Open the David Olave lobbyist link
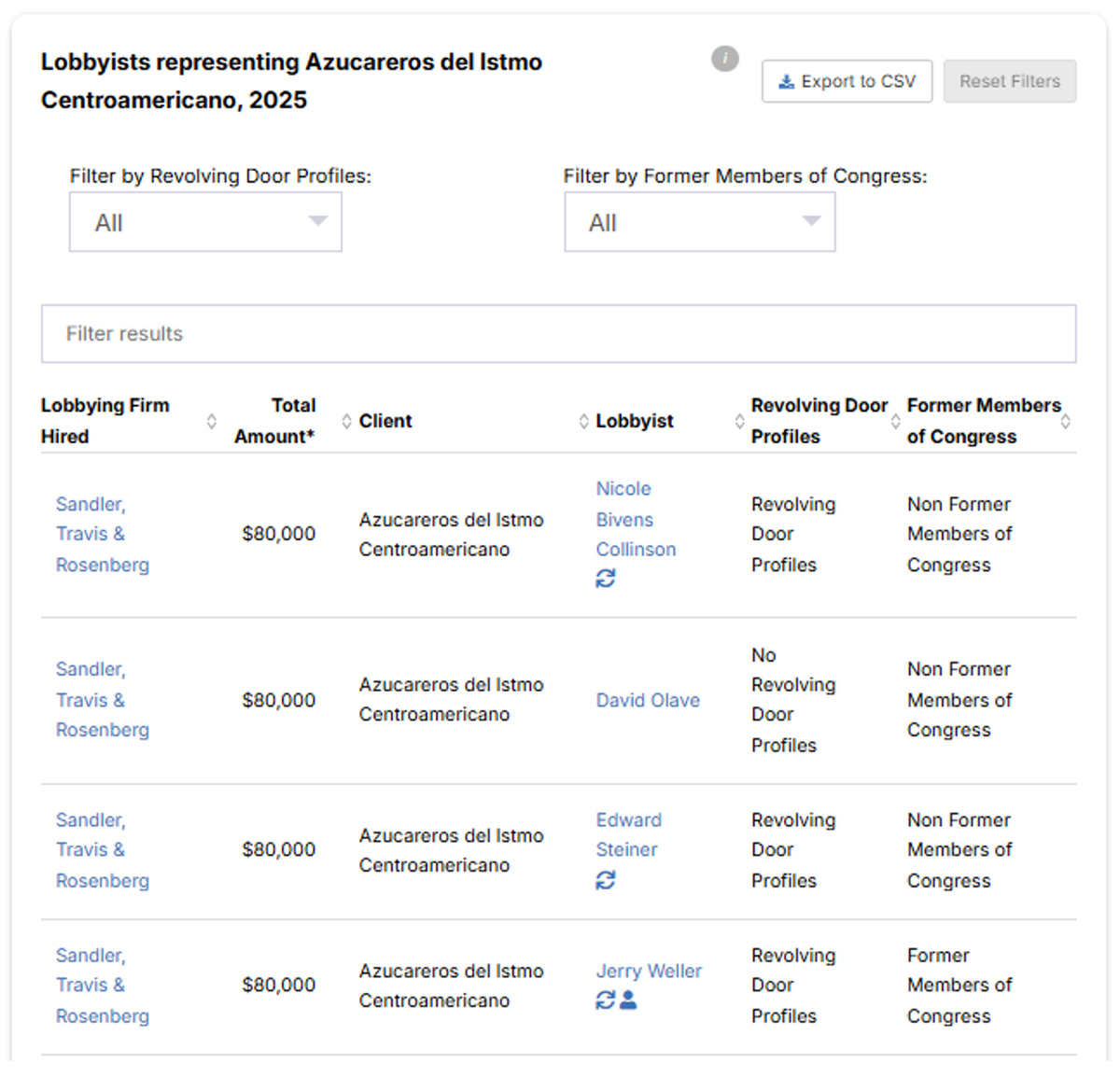Screen dimensions: 1120x1077 (648, 700)
